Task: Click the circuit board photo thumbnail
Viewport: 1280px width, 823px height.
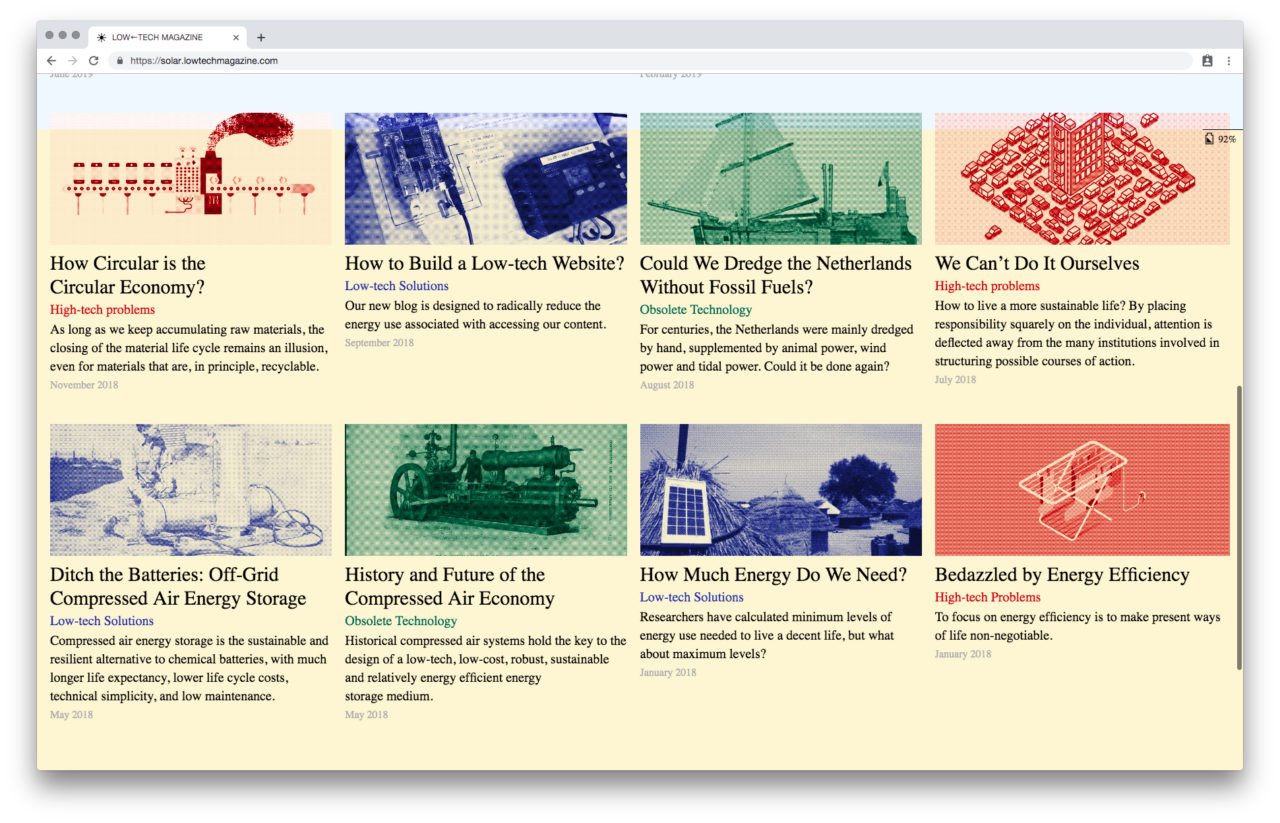Action: [x=486, y=178]
